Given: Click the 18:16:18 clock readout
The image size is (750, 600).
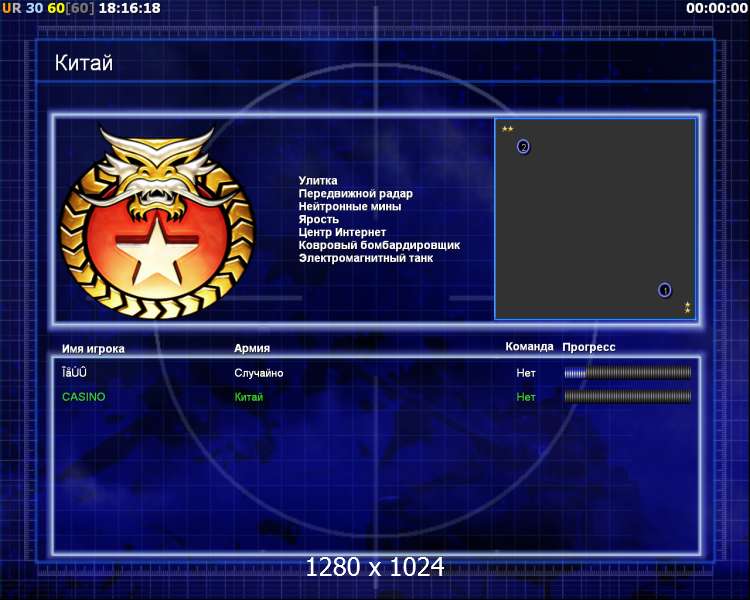Looking at the screenshot, I should click(x=130, y=8).
